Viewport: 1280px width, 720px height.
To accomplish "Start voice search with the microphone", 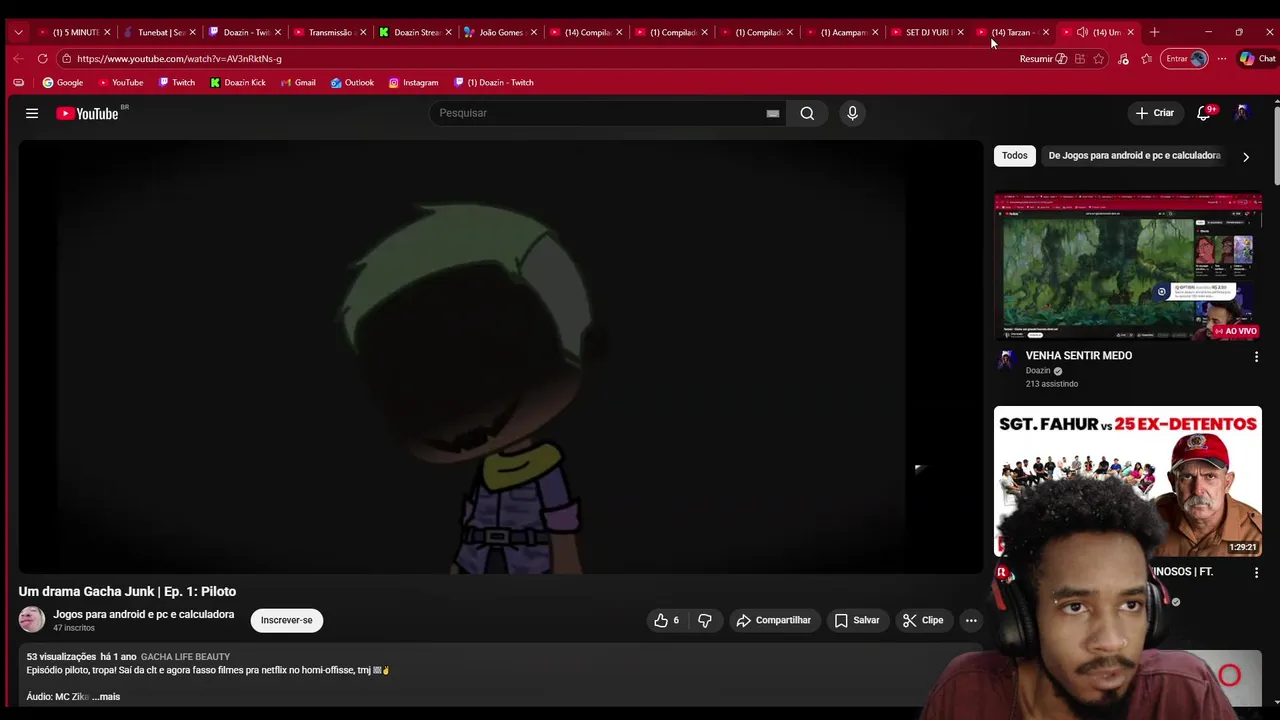I will click(x=852, y=113).
